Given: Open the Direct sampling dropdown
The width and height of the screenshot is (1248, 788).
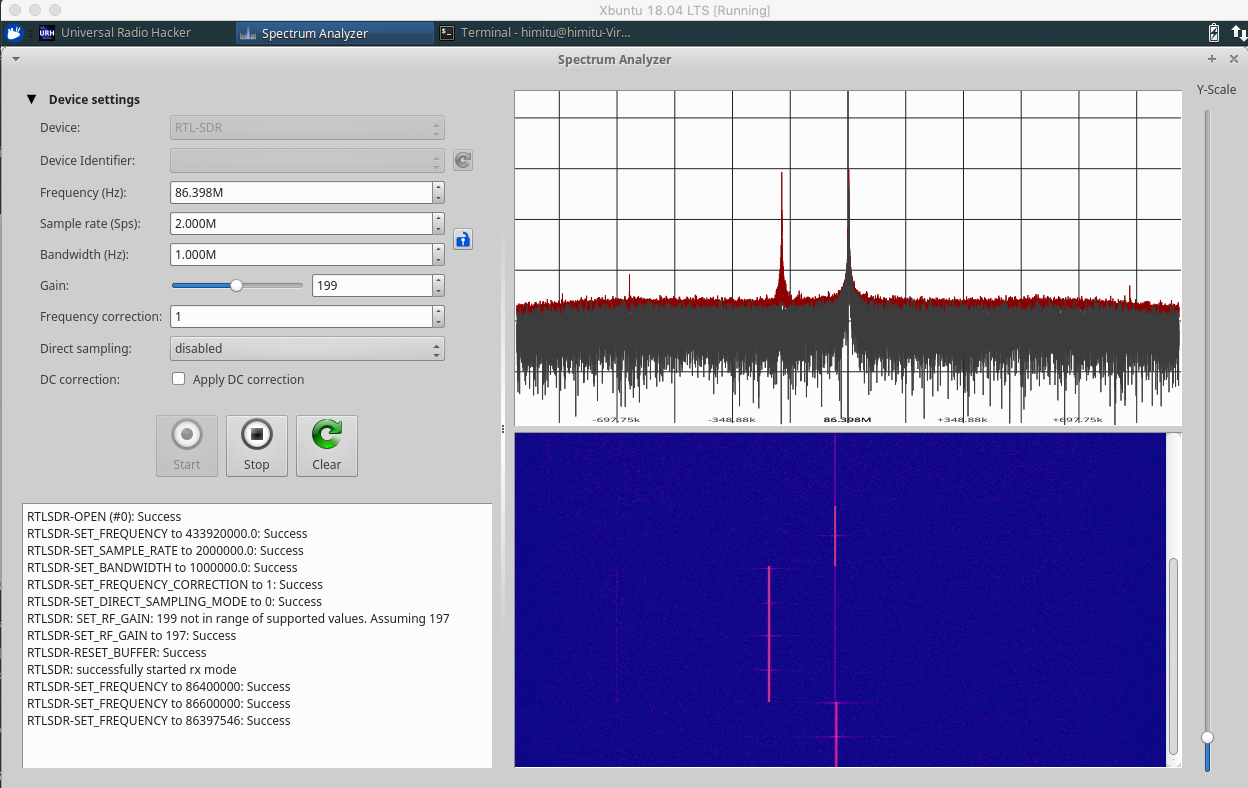Looking at the screenshot, I should pyautogui.click(x=307, y=348).
